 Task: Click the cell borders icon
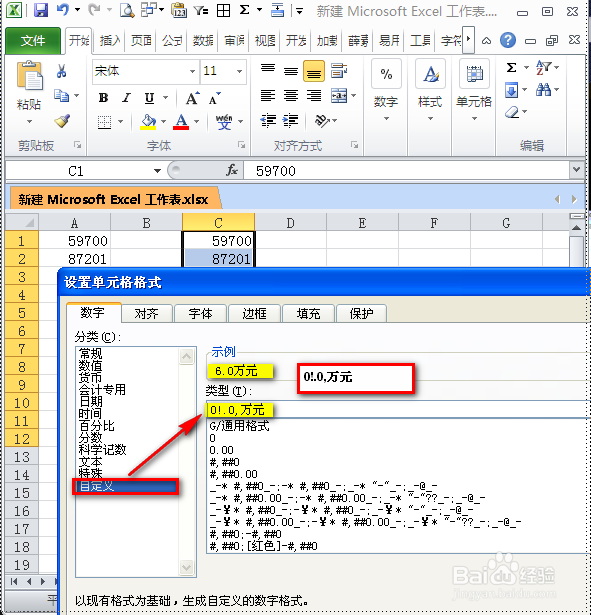pos(104,122)
